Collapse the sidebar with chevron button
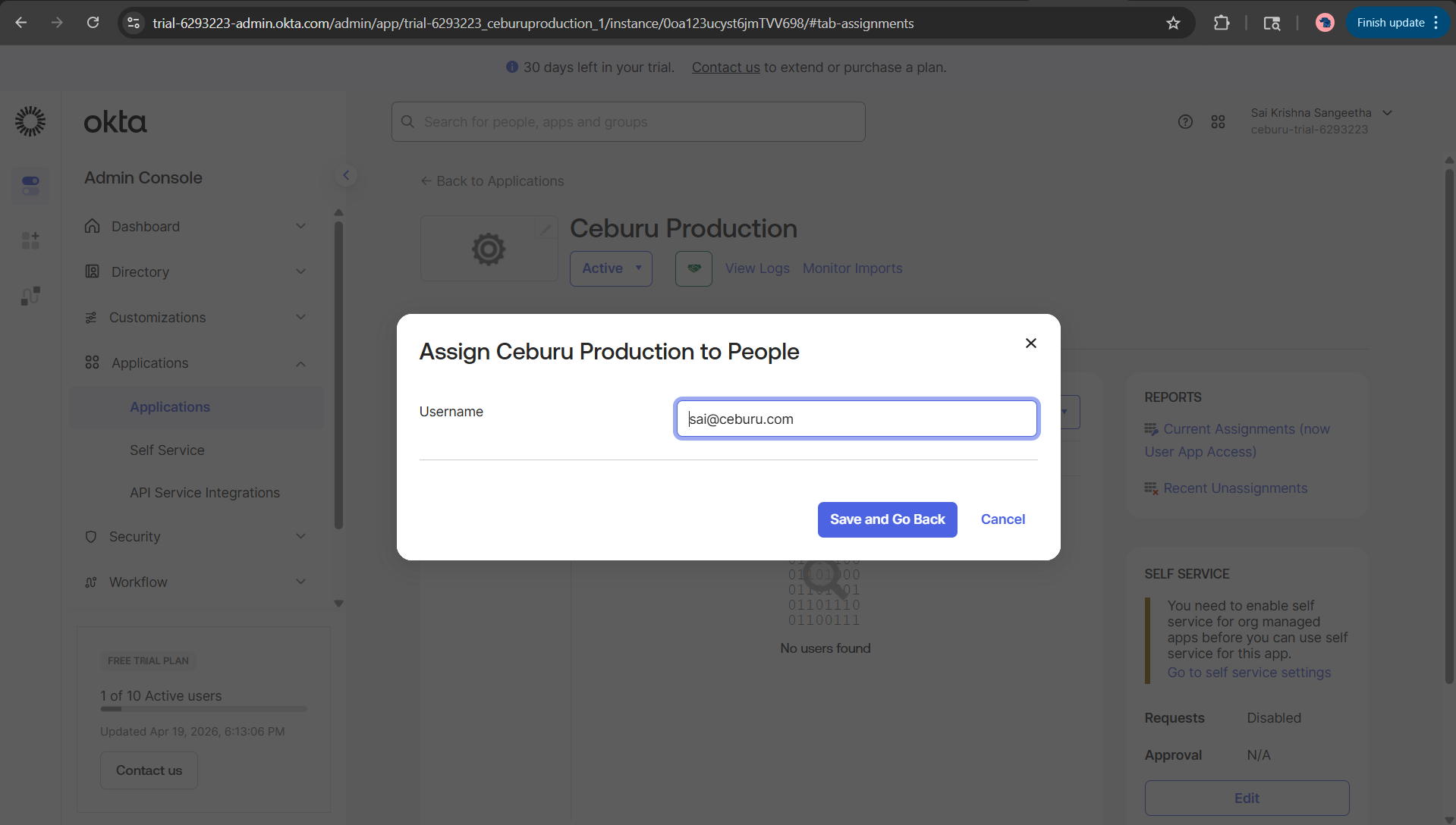Image resolution: width=1456 pixels, height=825 pixels. coord(346,175)
